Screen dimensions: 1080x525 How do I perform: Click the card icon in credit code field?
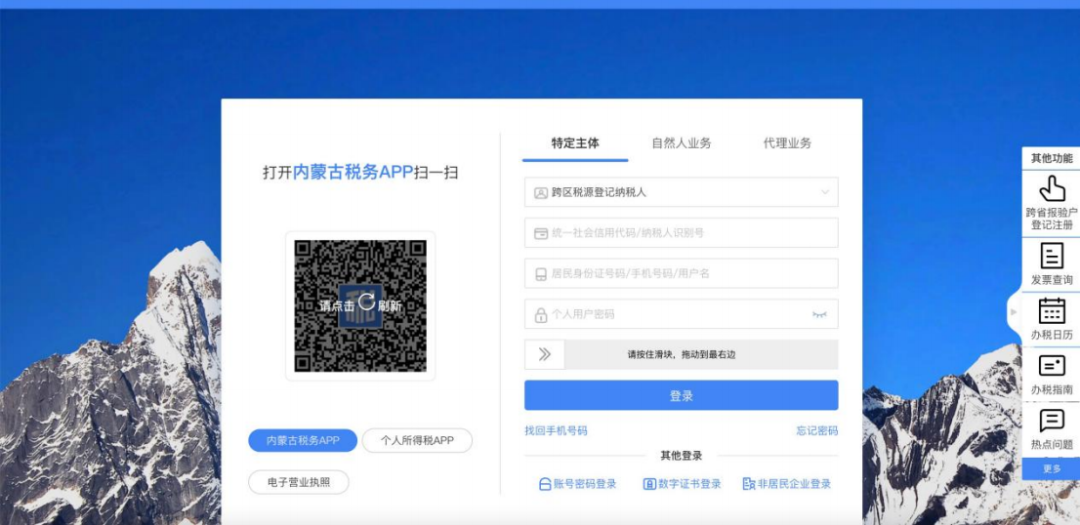(541, 234)
